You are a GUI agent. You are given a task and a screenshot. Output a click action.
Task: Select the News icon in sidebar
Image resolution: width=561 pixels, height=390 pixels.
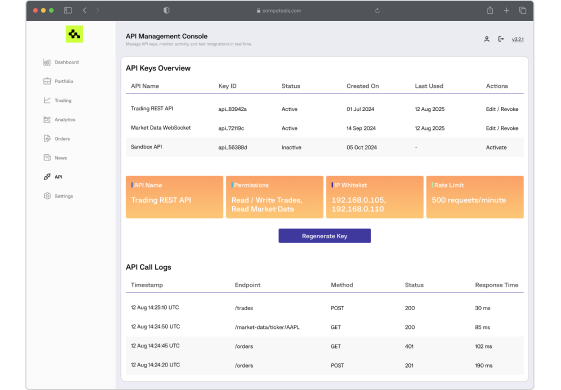coord(47,157)
